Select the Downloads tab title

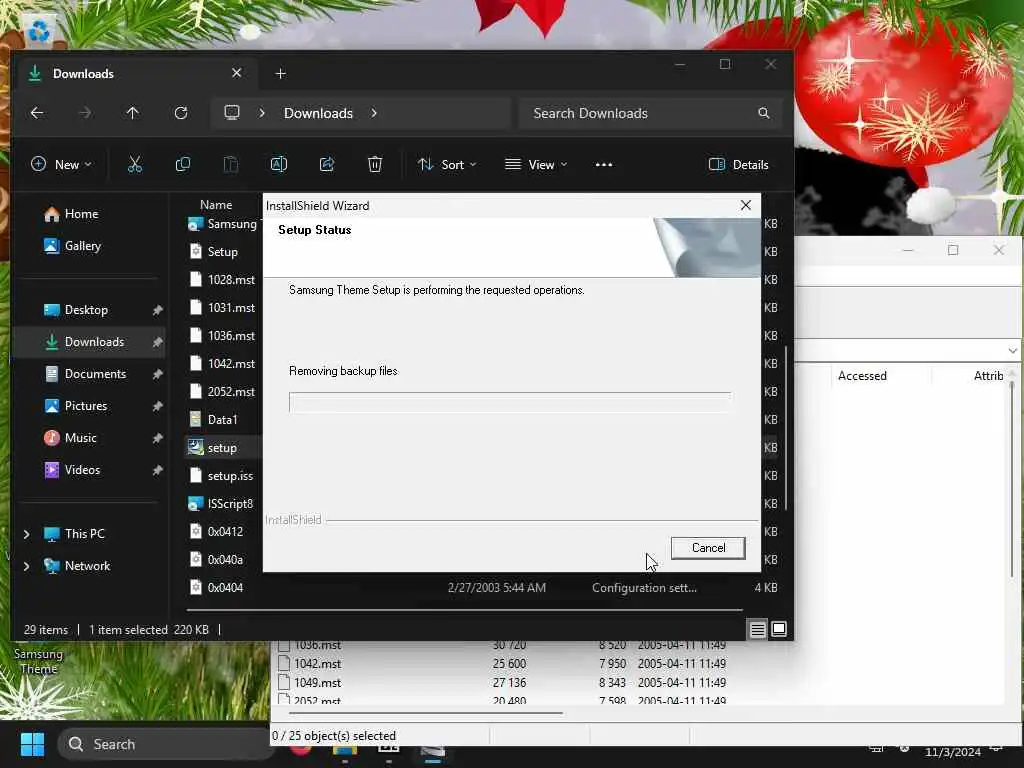83,74
